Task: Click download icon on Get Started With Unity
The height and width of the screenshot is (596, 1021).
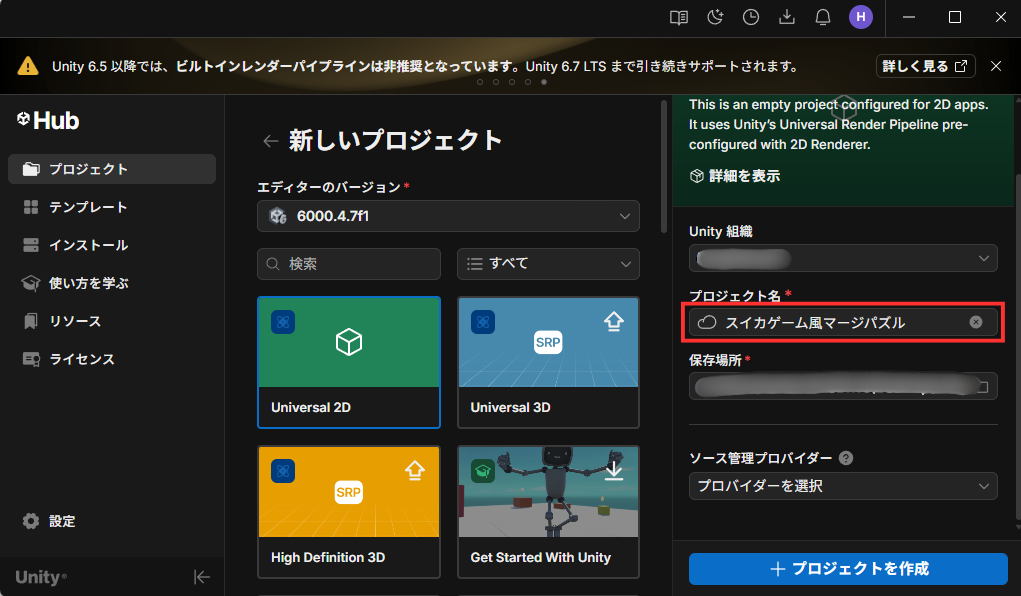Action: (614, 470)
